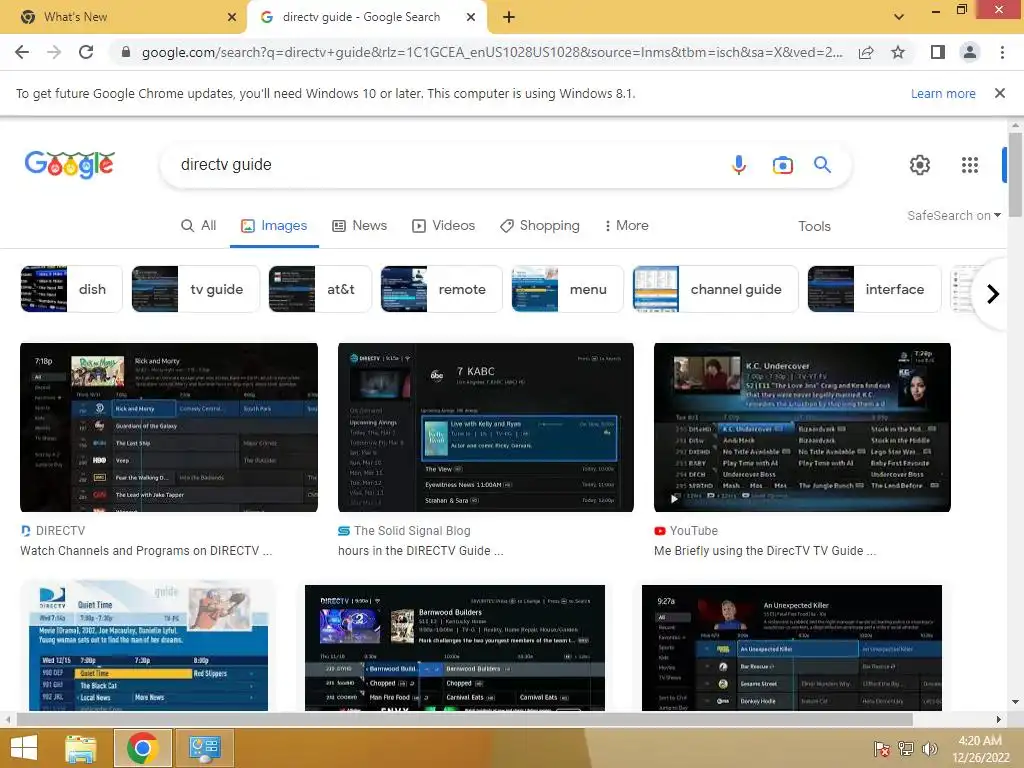The width and height of the screenshot is (1024, 768).
Task: Switch to the All results tab
Action: pos(199,225)
